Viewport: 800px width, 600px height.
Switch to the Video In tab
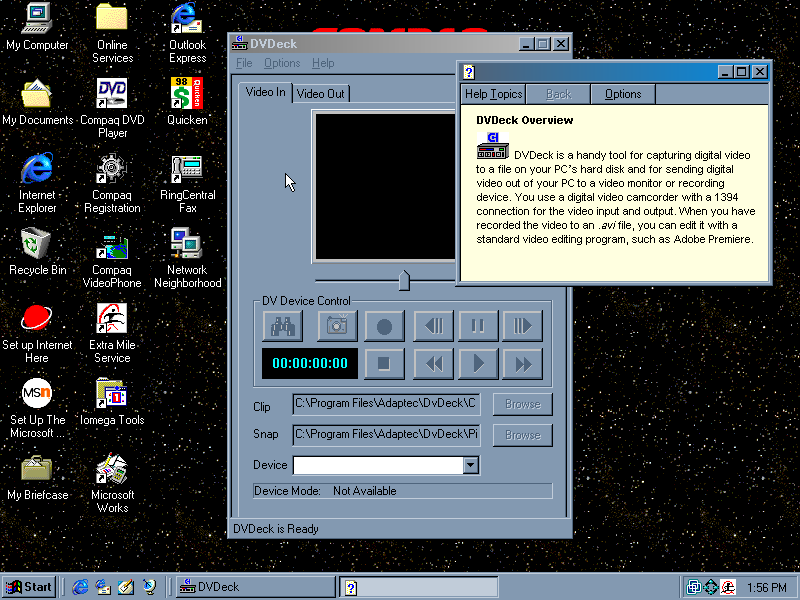265,92
